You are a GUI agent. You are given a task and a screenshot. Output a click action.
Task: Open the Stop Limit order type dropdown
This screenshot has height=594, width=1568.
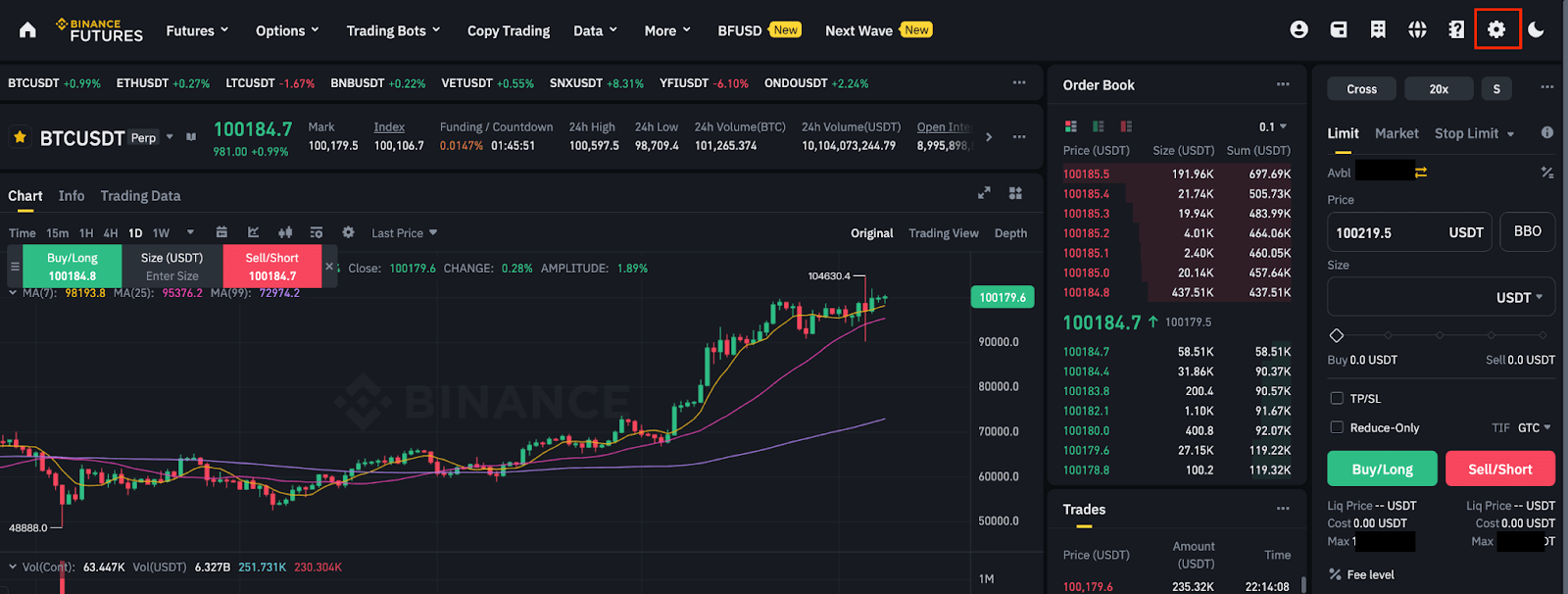(1474, 133)
